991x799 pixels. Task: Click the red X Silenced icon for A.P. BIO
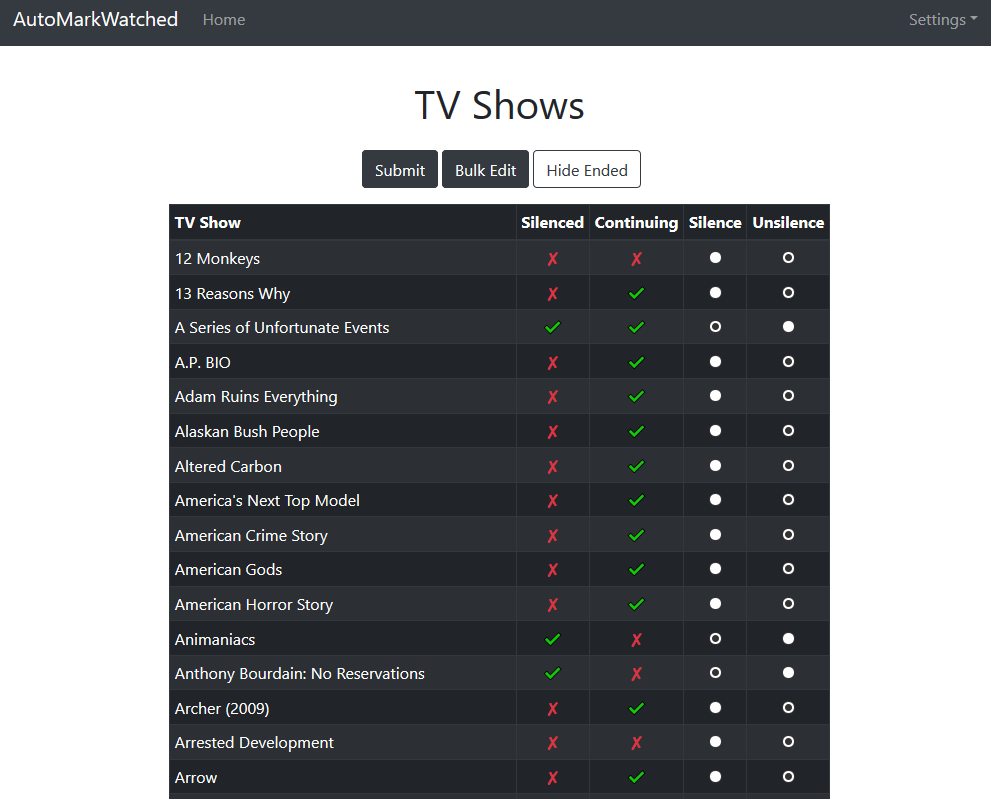pos(552,363)
